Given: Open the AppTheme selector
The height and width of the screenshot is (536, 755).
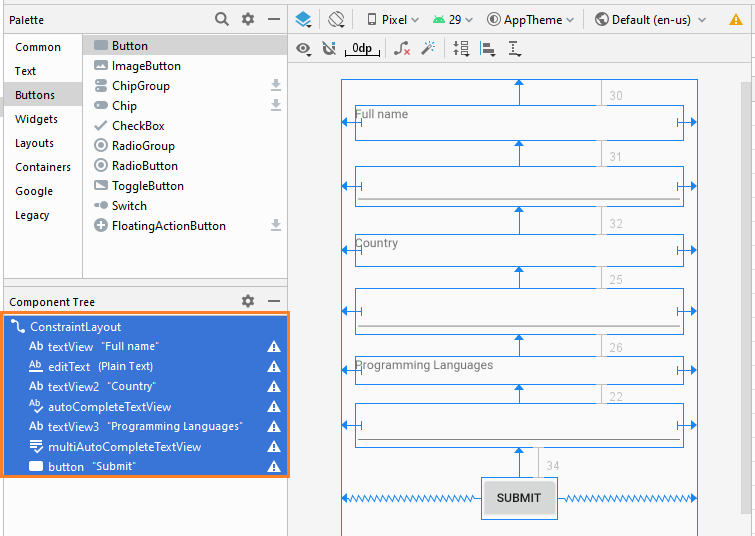Looking at the screenshot, I should (x=530, y=20).
